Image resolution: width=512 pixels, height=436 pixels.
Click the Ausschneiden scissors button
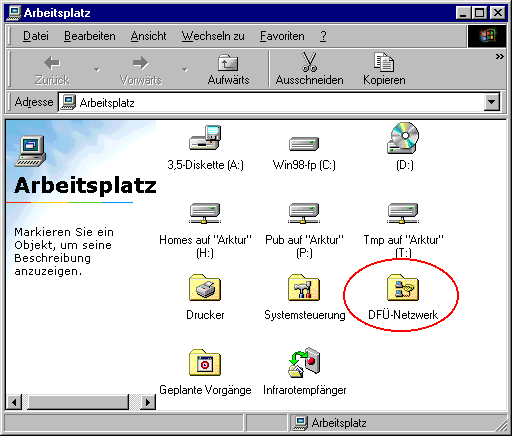click(309, 70)
